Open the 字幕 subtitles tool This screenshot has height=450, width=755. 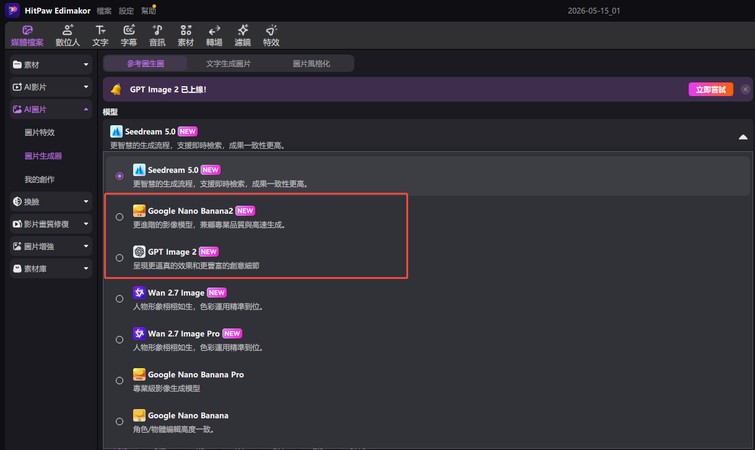(129, 36)
